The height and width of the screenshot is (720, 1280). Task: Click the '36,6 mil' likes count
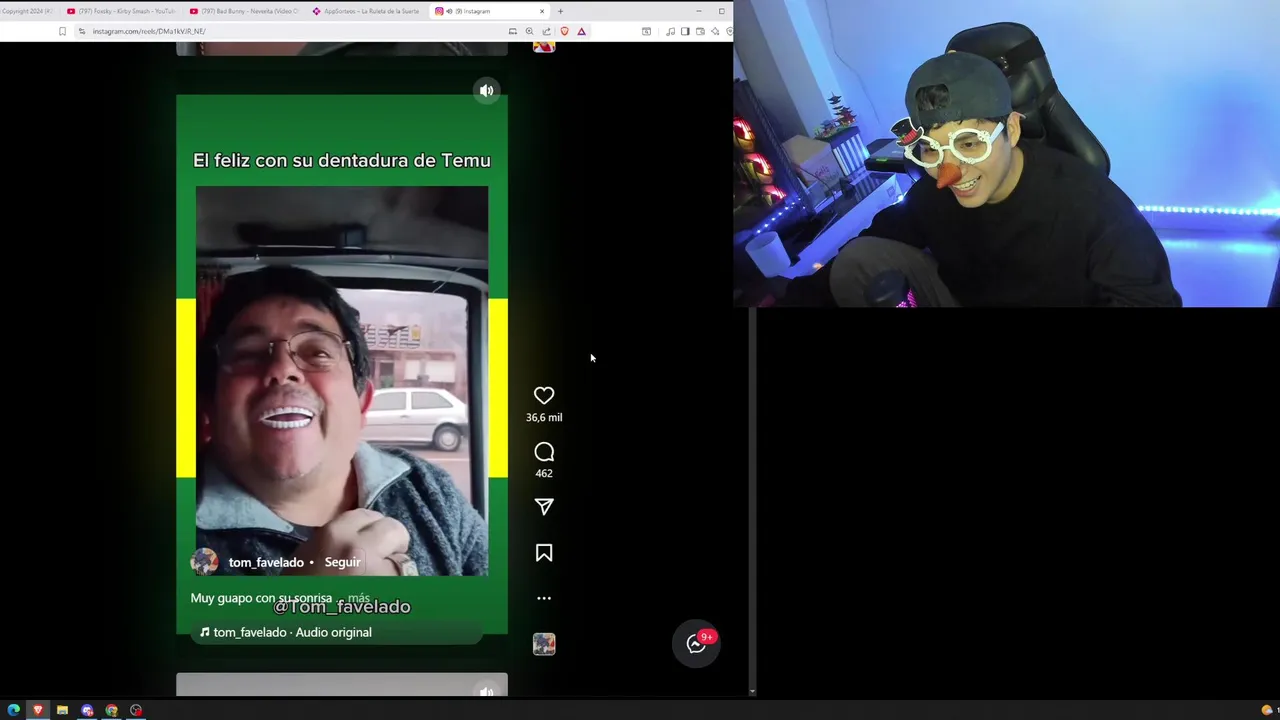(544, 417)
